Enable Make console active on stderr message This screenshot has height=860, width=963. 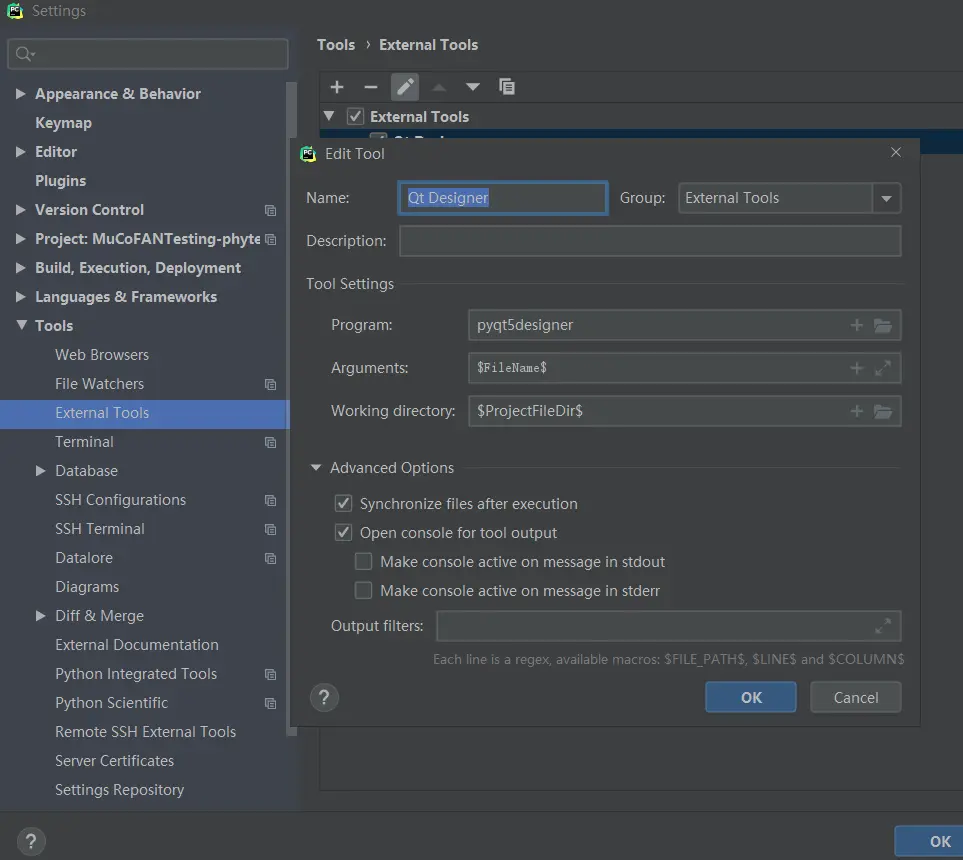click(x=364, y=590)
